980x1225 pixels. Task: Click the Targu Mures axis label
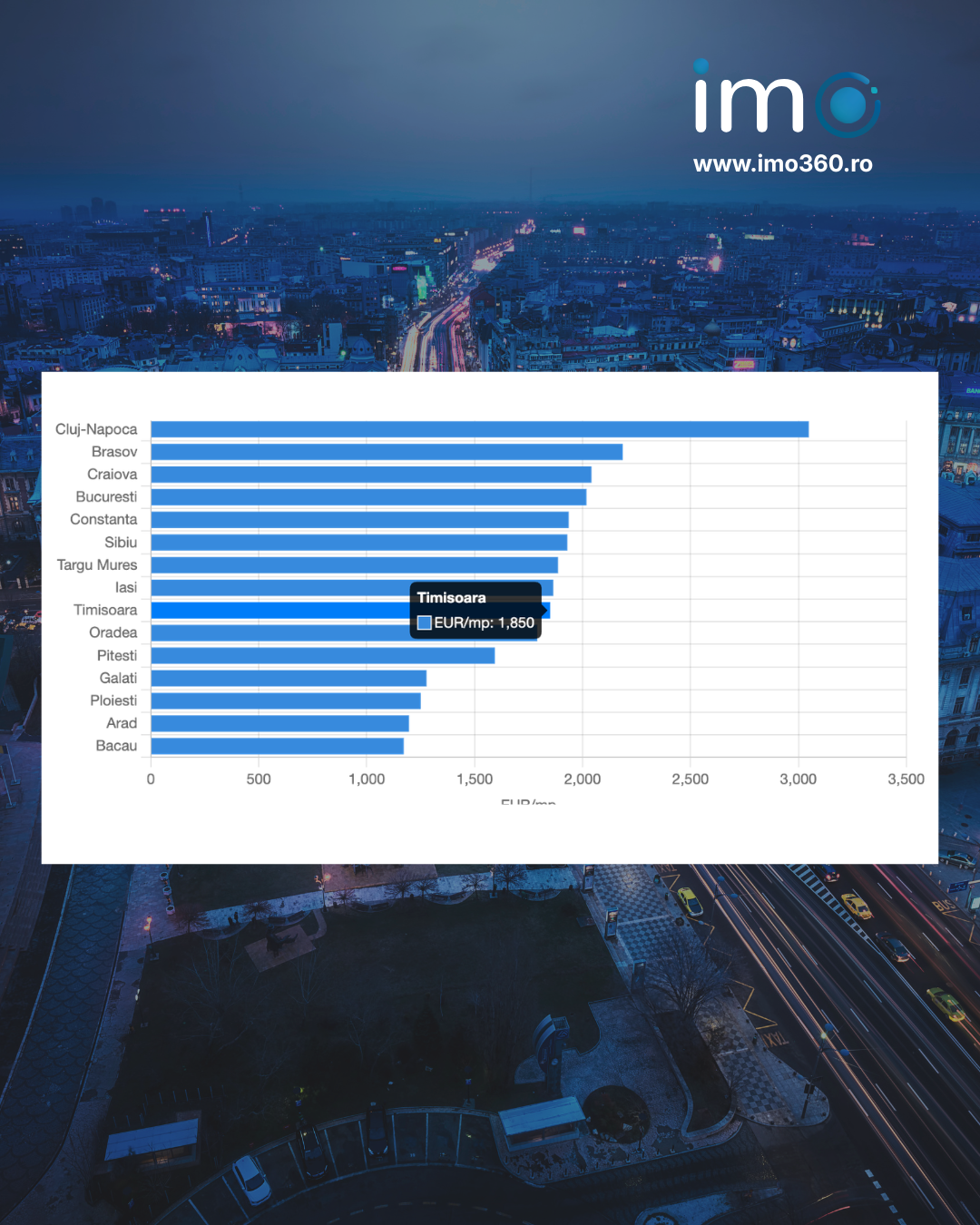click(97, 565)
